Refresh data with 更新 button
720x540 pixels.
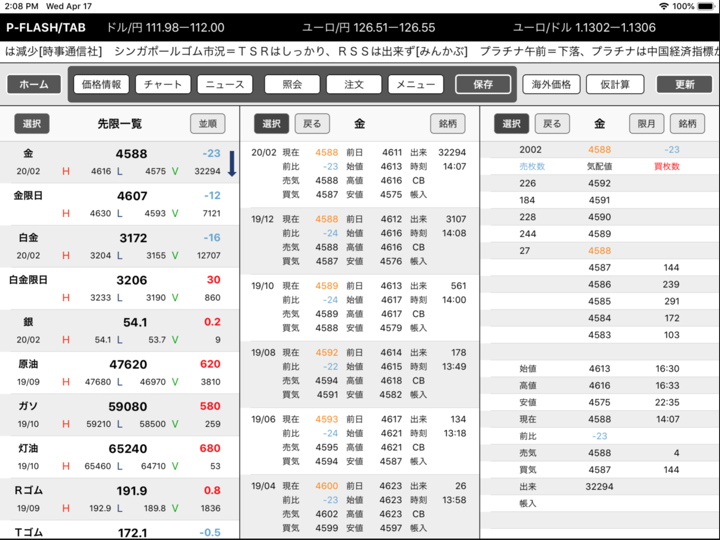click(x=685, y=85)
